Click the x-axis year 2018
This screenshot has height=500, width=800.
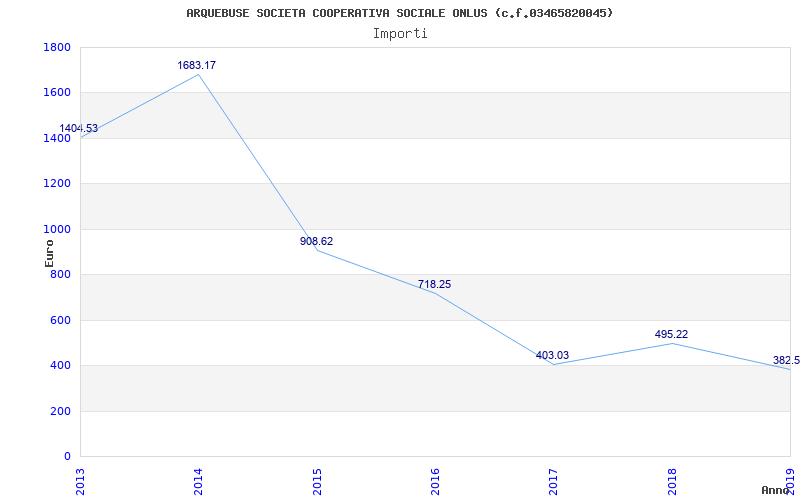[672, 482]
